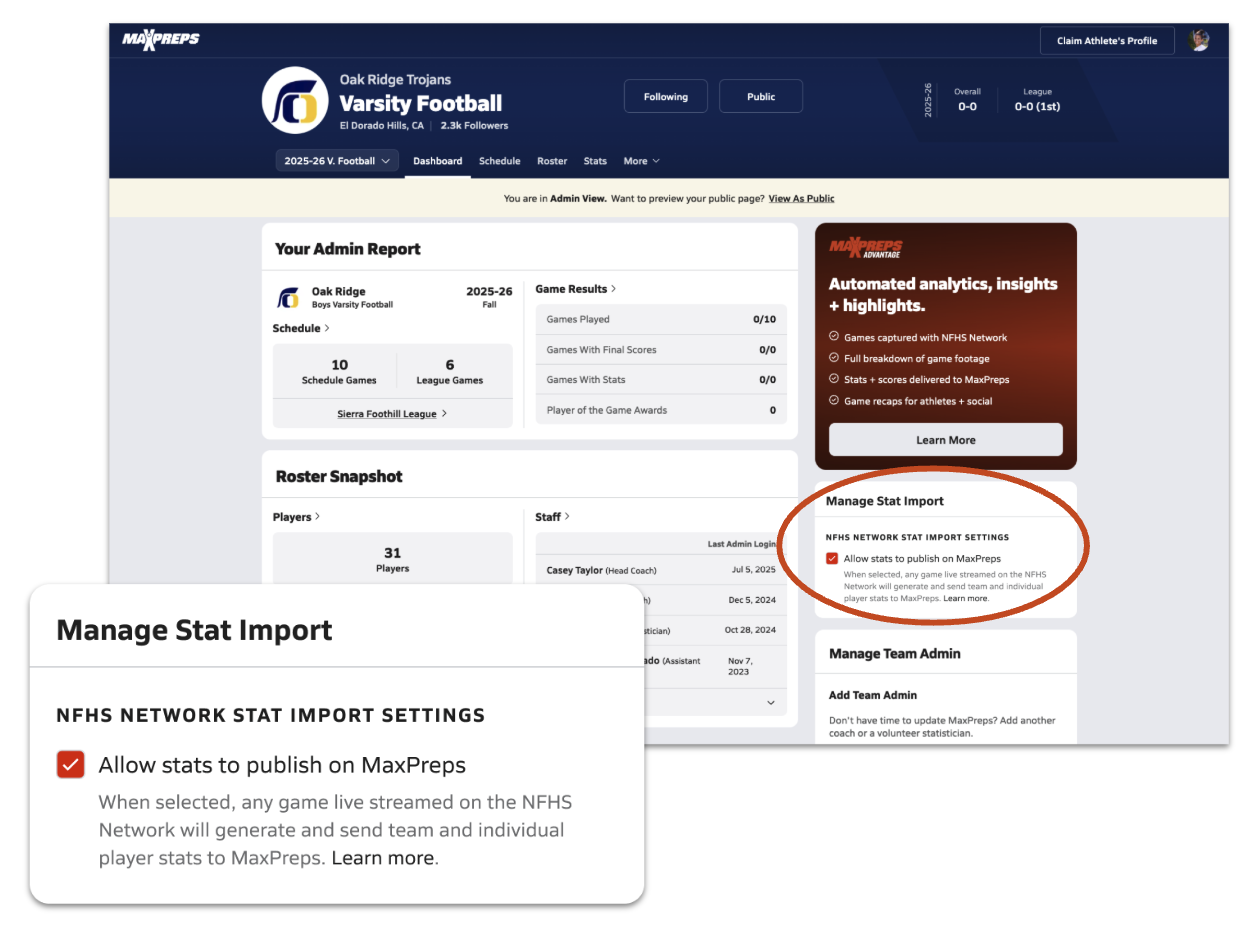1258x938 pixels.
Task: Open the Sierra Foothill League link
Action: (x=391, y=414)
